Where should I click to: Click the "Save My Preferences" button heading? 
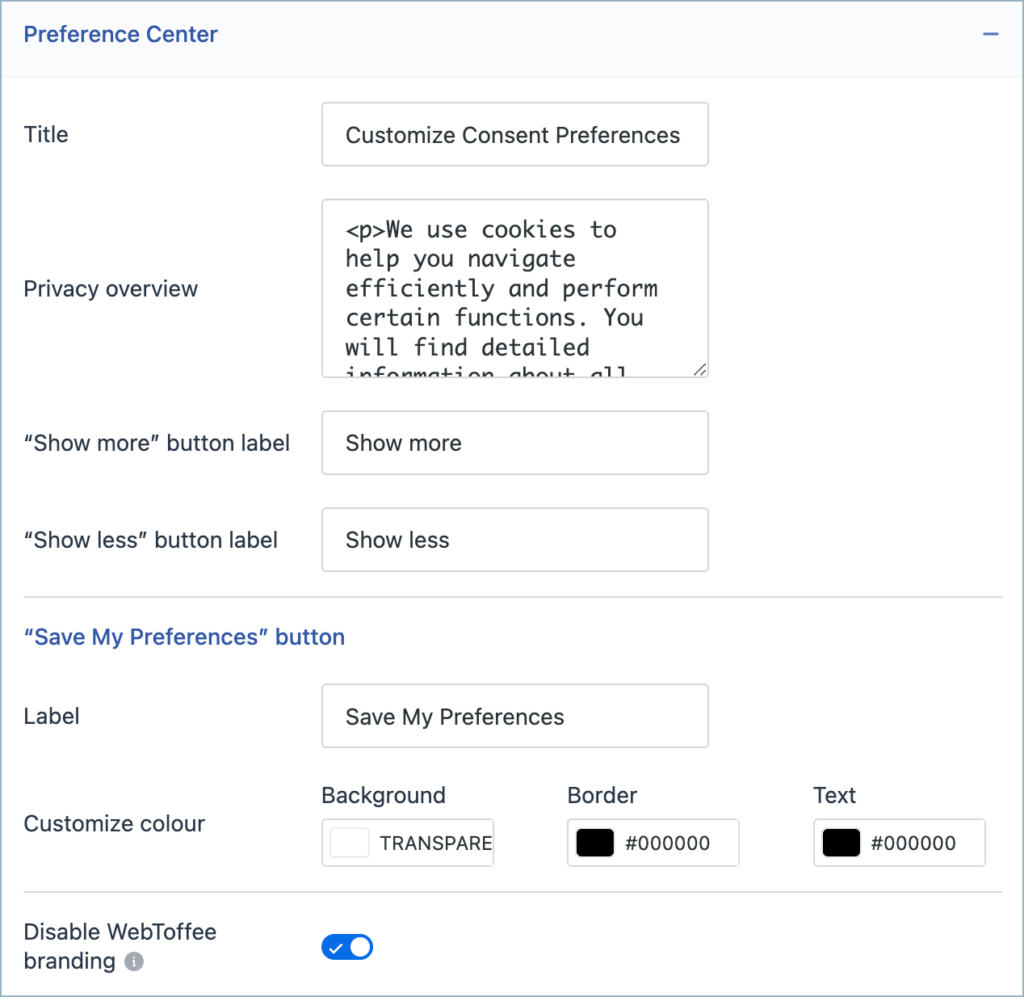(184, 637)
